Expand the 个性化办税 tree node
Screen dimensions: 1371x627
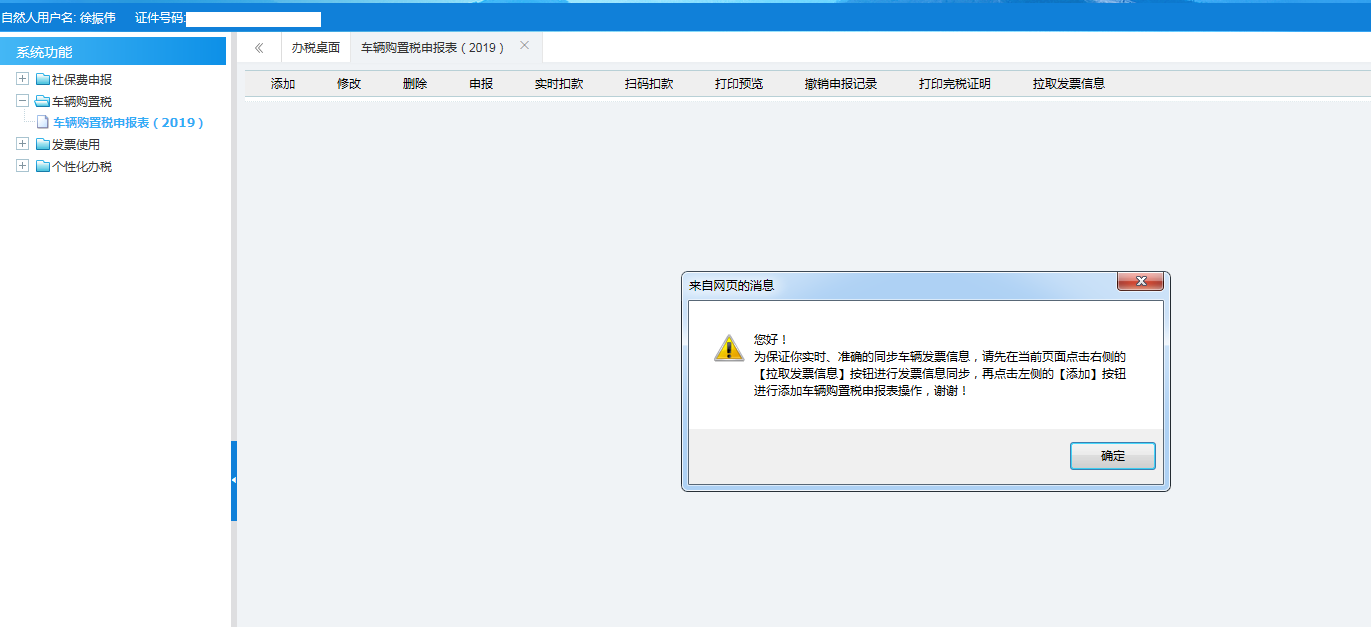tap(22, 165)
